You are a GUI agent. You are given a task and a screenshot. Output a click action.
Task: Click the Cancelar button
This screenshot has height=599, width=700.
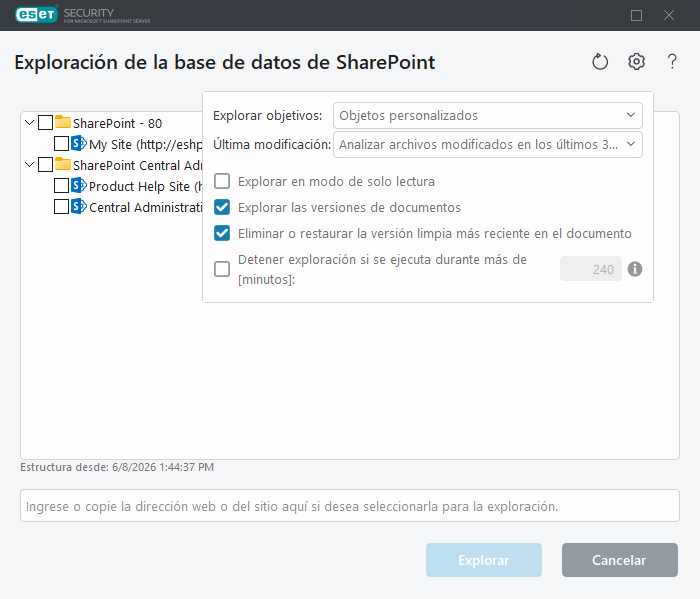click(x=620, y=560)
